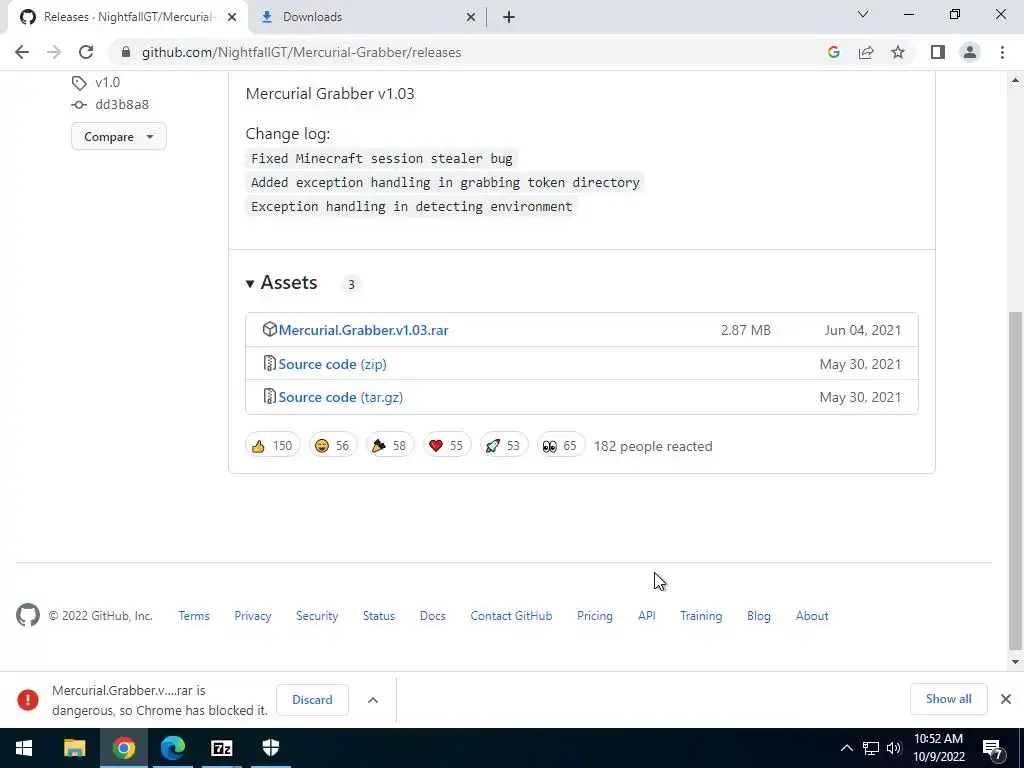
Task: Open File Explorer from the taskbar
Action: pyautogui.click(x=74, y=748)
